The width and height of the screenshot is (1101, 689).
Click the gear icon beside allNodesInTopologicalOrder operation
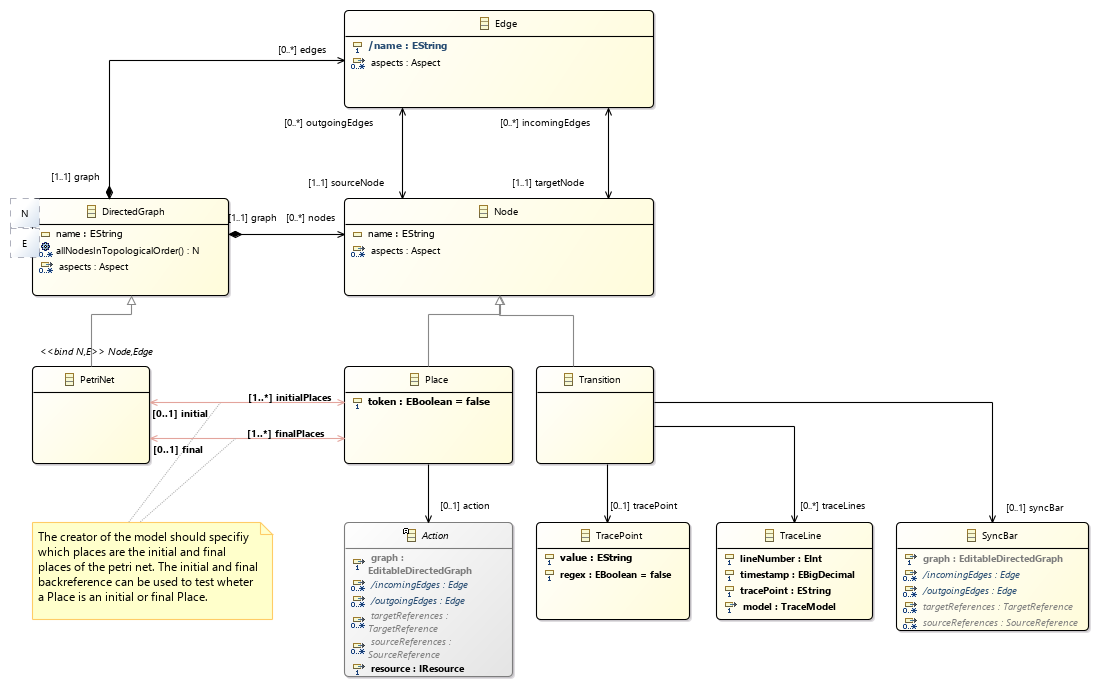(x=46, y=250)
